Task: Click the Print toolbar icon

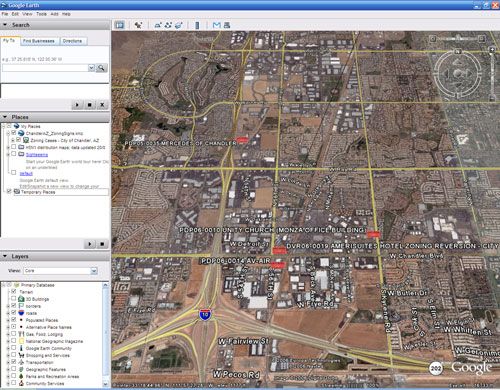Action: point(227,25)
